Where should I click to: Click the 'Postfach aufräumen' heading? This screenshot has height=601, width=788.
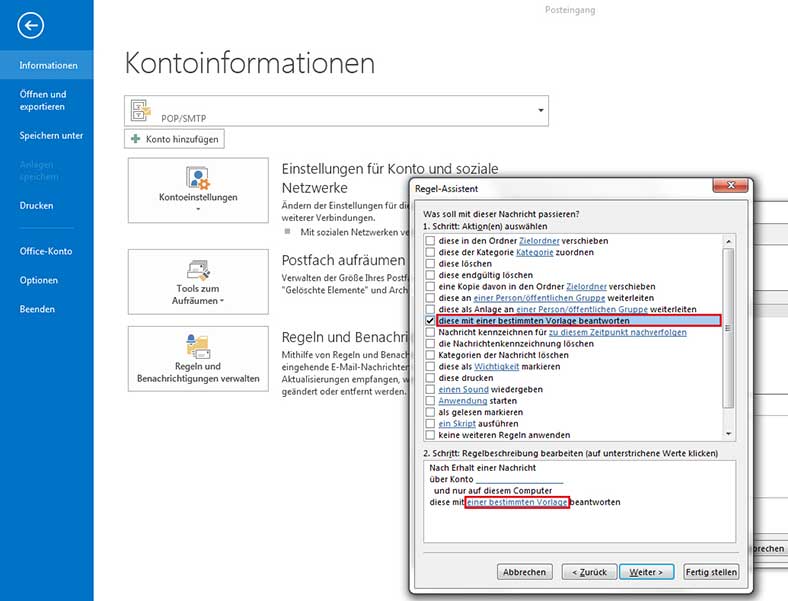coord(343,260)
